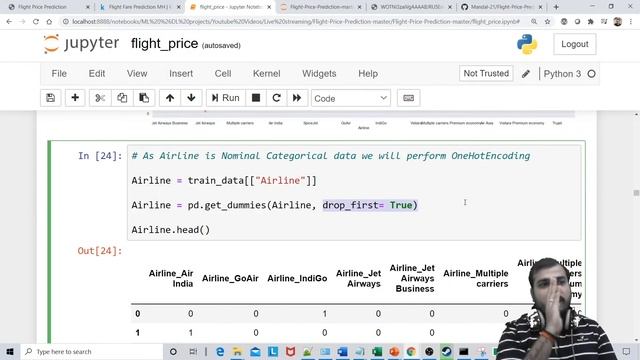Open Windows Start menu
The height and width of the screenshot is (360, 640).
tap(10, 351)
